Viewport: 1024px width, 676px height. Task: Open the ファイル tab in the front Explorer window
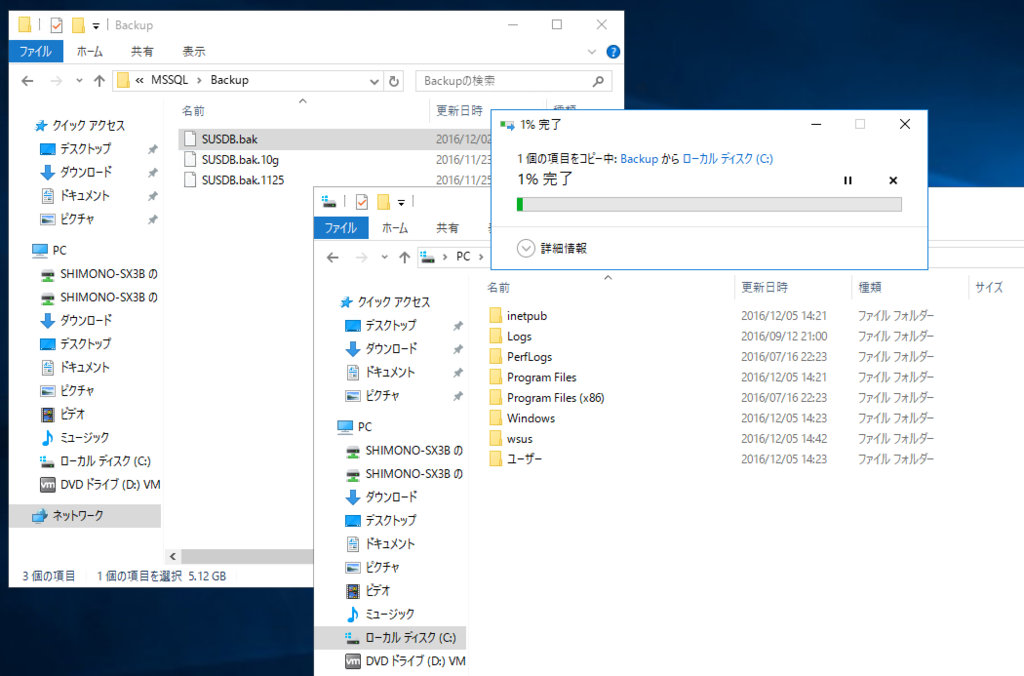coord(341,227)
